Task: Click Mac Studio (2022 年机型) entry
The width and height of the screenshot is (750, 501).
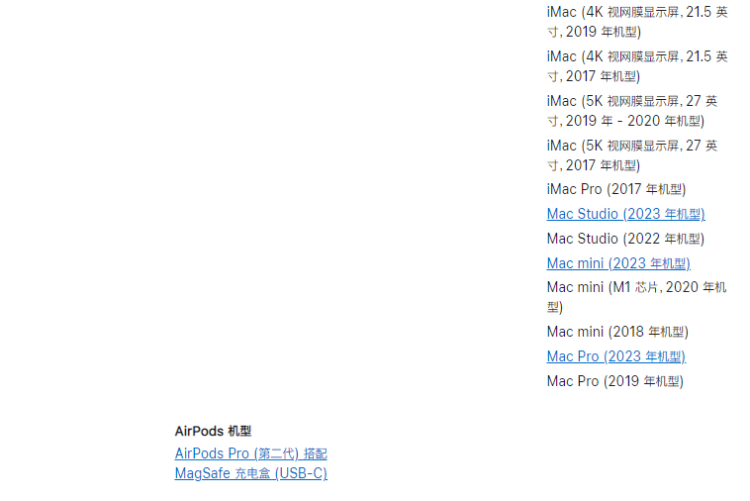Action: [x=626, y=239]
